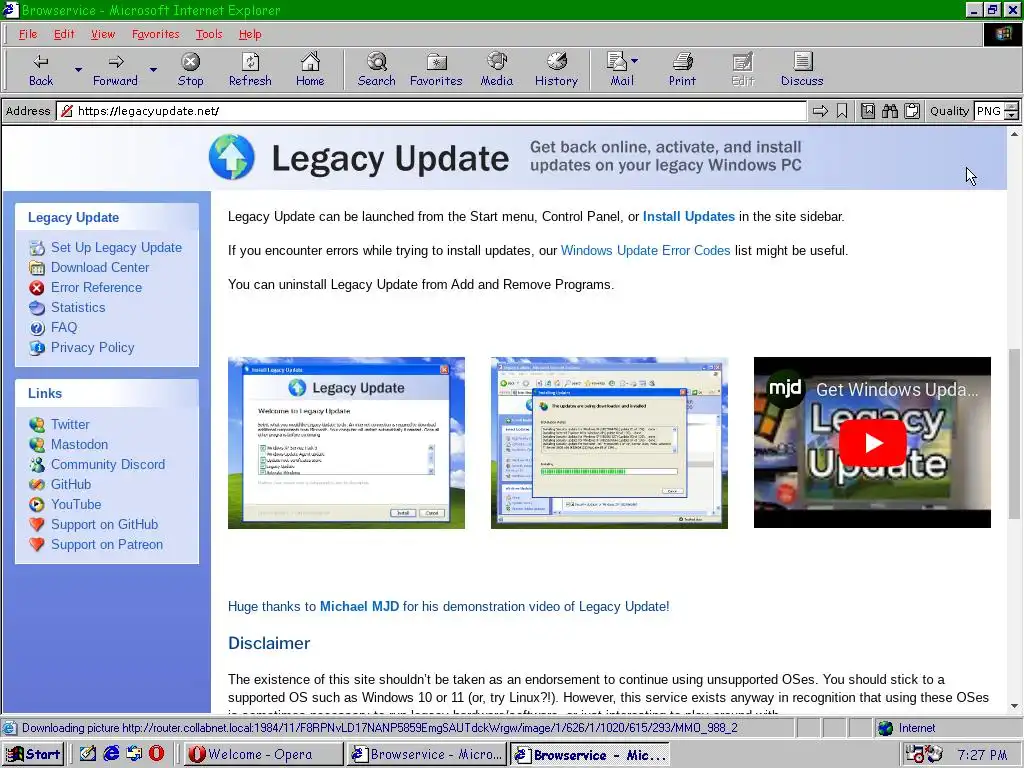Open the Privacy Policy sidebar link
Viewport: 1024px width, 768px height.
pos(93,347)
